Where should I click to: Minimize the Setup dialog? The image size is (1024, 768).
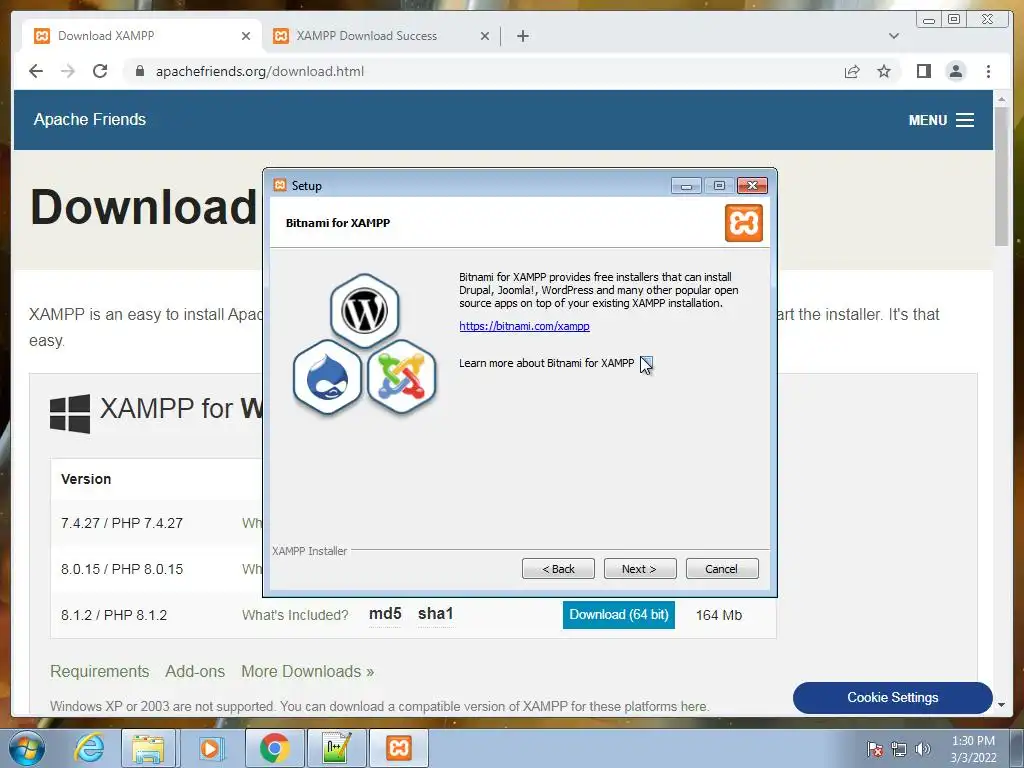point(686,186)
